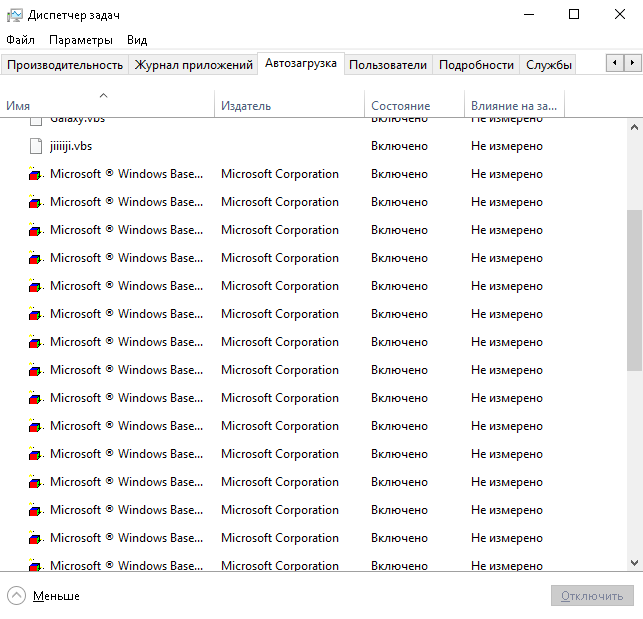Click the circular chevron icon beside Меньше
The height and width of the screenshot is (619, 643).
point(16,596)
